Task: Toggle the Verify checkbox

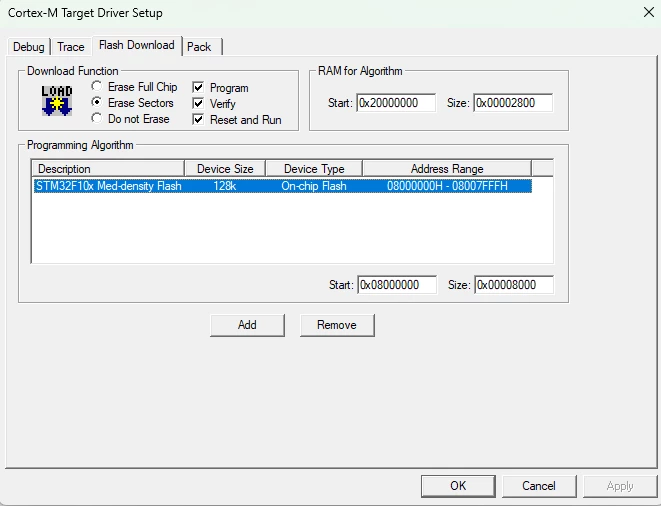Action: click(x=198, y=103)
